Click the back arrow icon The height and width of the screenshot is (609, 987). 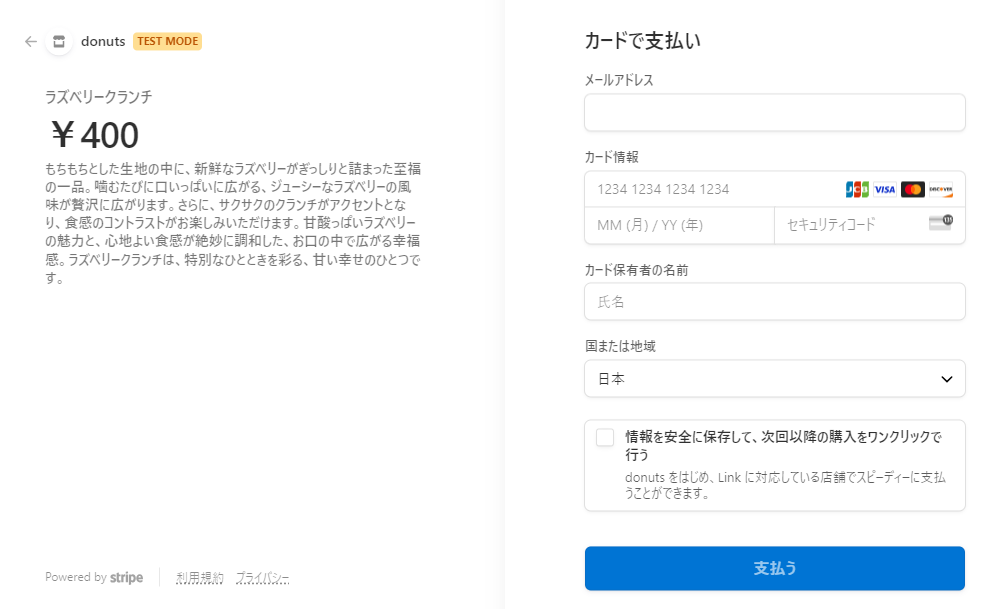click(31, 42)
